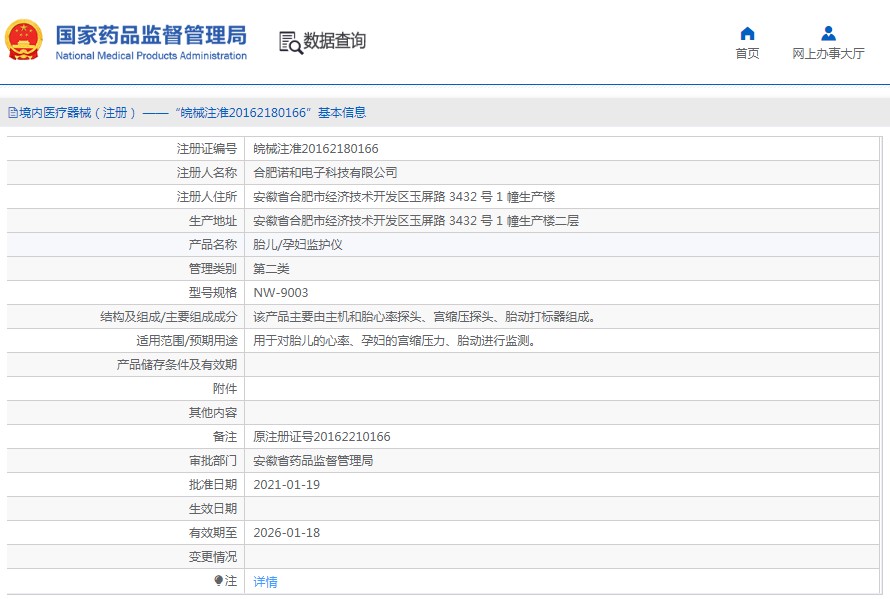
Task: Open 网上办事大厅 text link
Action: point(828,54)
